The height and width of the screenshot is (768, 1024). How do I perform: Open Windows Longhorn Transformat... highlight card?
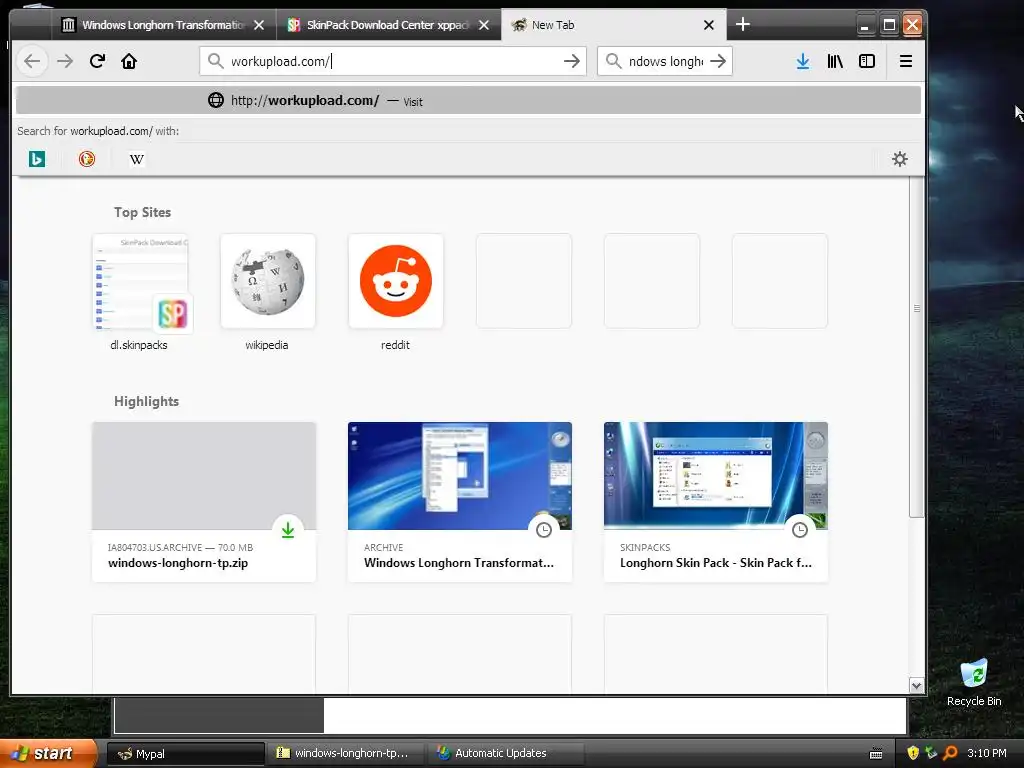[x=460, y=502]
